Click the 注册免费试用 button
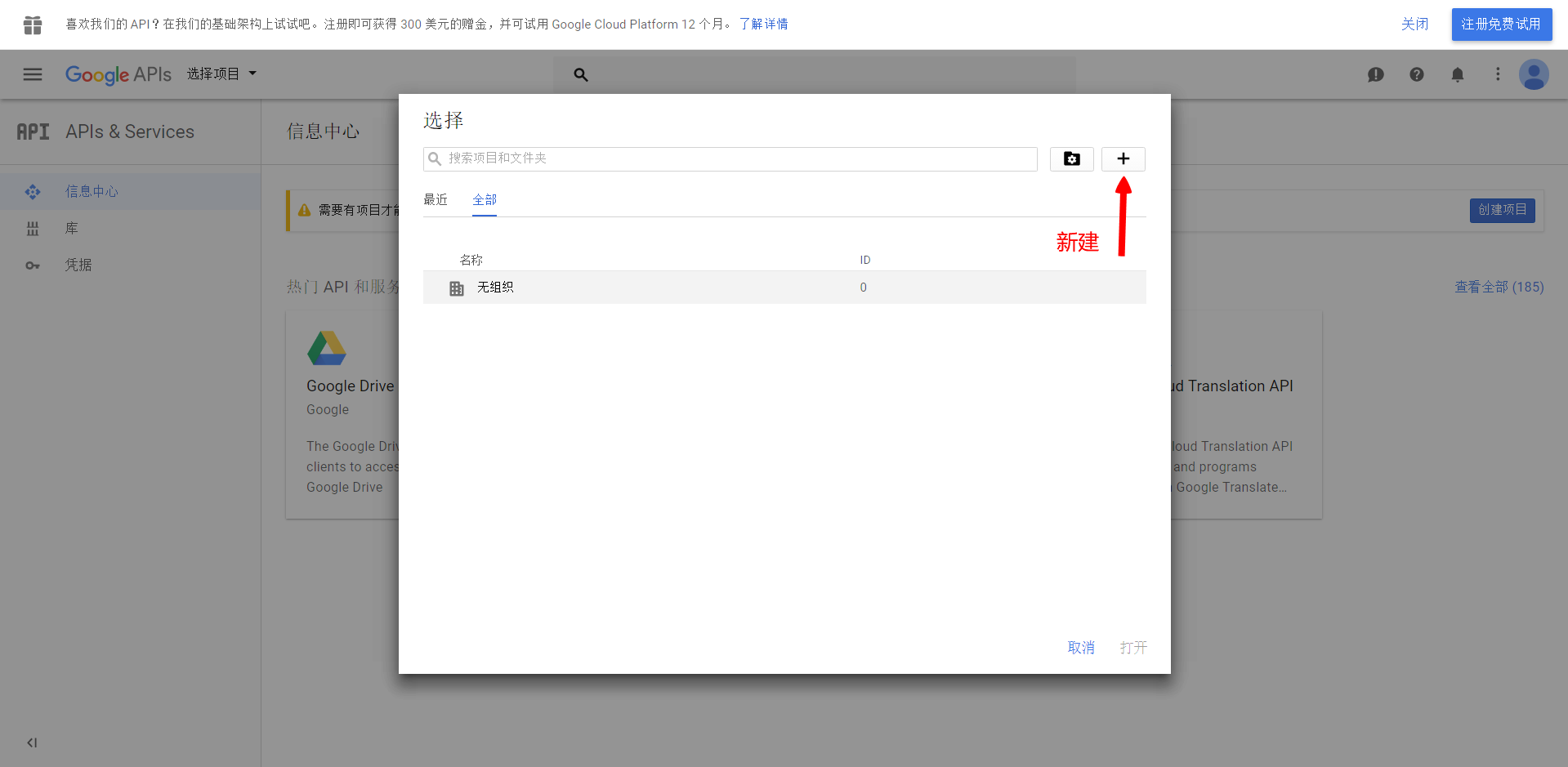 [1501, 25]
